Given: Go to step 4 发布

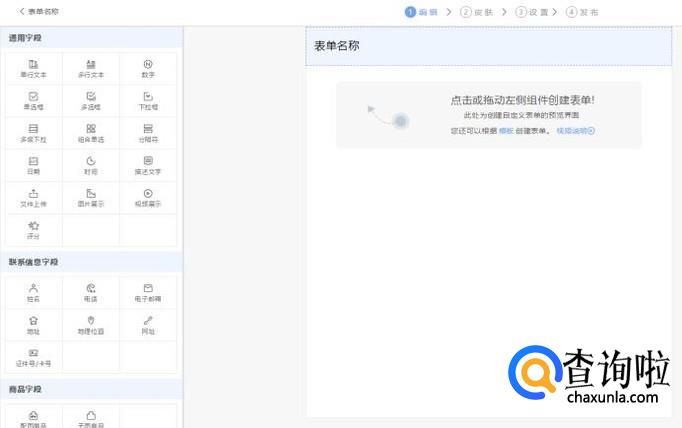Looking at the screenshot, I should coord(582,12).
